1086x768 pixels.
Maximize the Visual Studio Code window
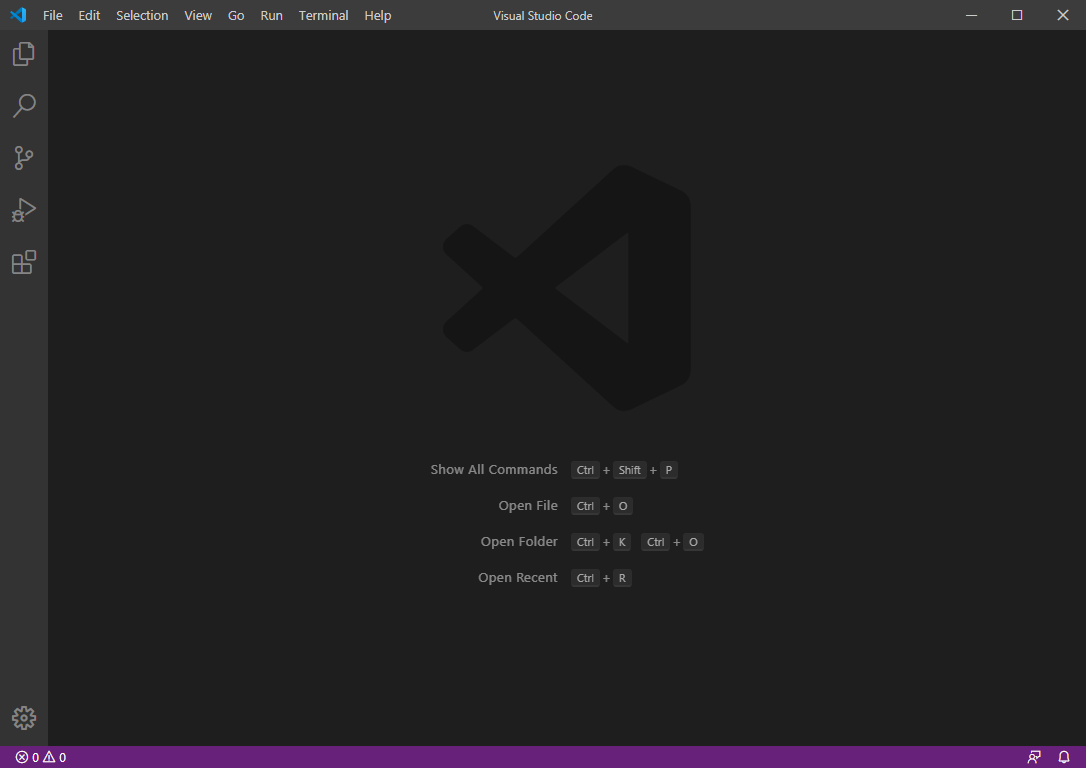[x=1017, y=15]
